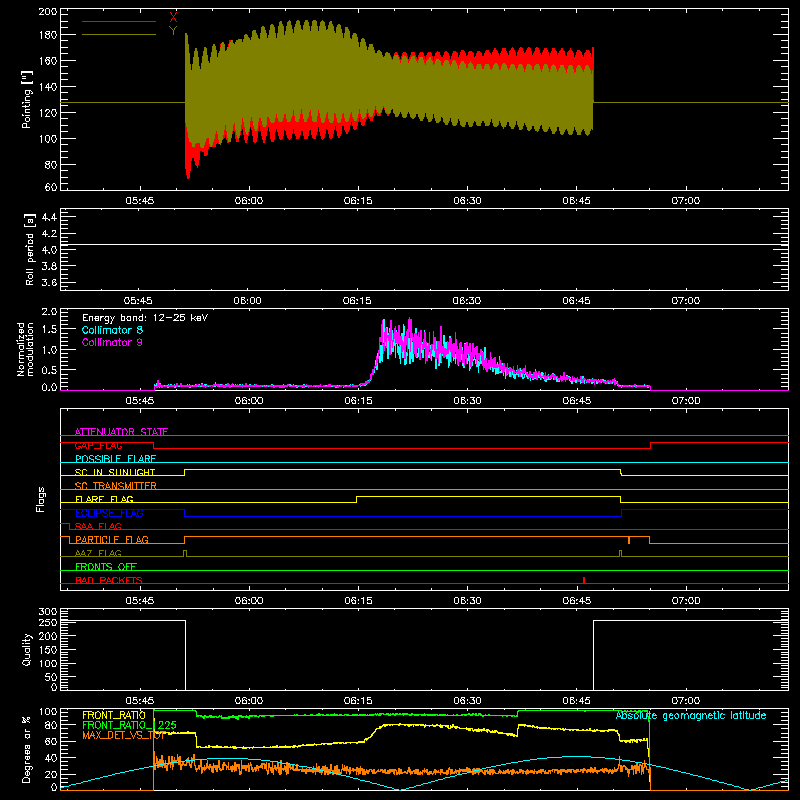This screenshot has height=800, width=800.
Task: Click the orange PARTICLE_FLAG spike after 06:45
Action: (x=629, y=540)
